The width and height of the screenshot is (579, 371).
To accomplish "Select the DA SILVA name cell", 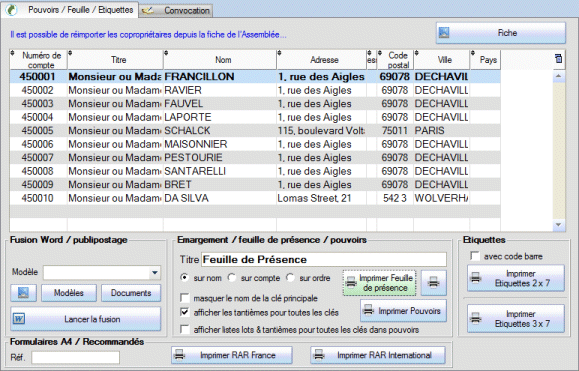I will pos(220,198).
